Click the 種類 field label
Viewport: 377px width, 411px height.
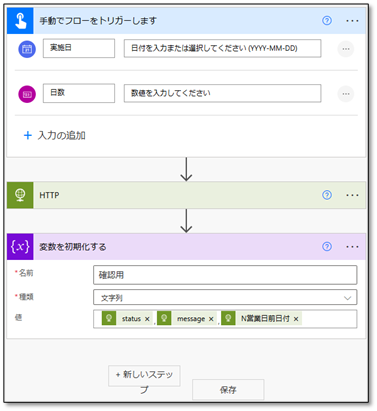[x=26, y=297]
